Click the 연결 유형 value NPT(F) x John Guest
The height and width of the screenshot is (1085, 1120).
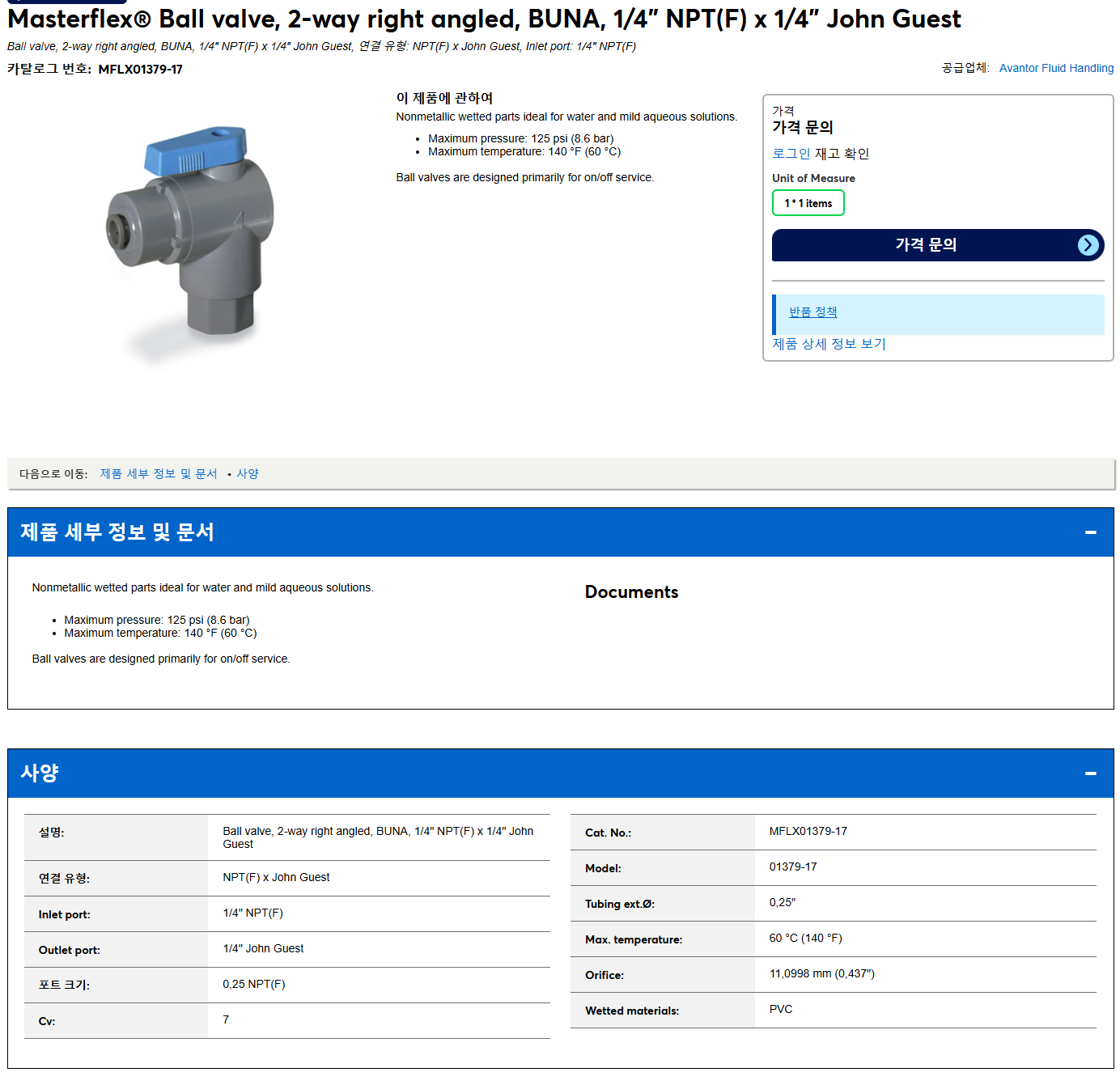pos(276,877)
